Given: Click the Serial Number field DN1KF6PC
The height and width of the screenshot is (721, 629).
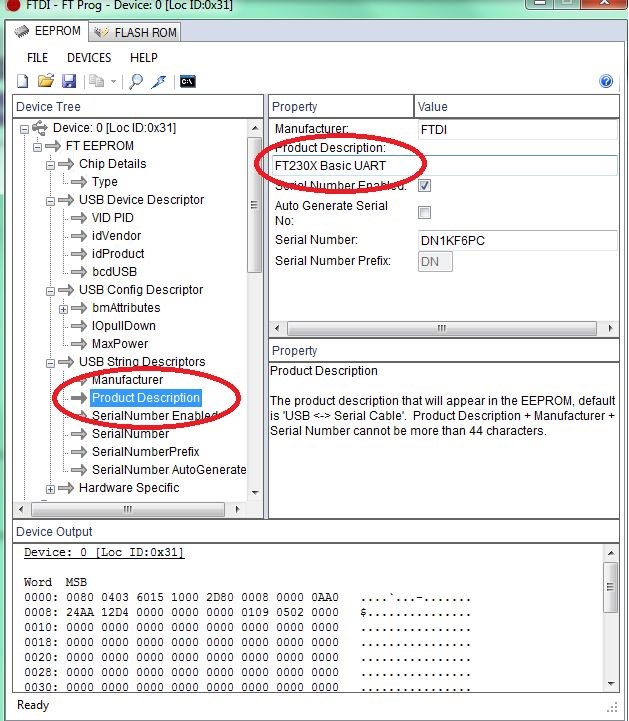Looking at the screenshot, I should [517, 240].
